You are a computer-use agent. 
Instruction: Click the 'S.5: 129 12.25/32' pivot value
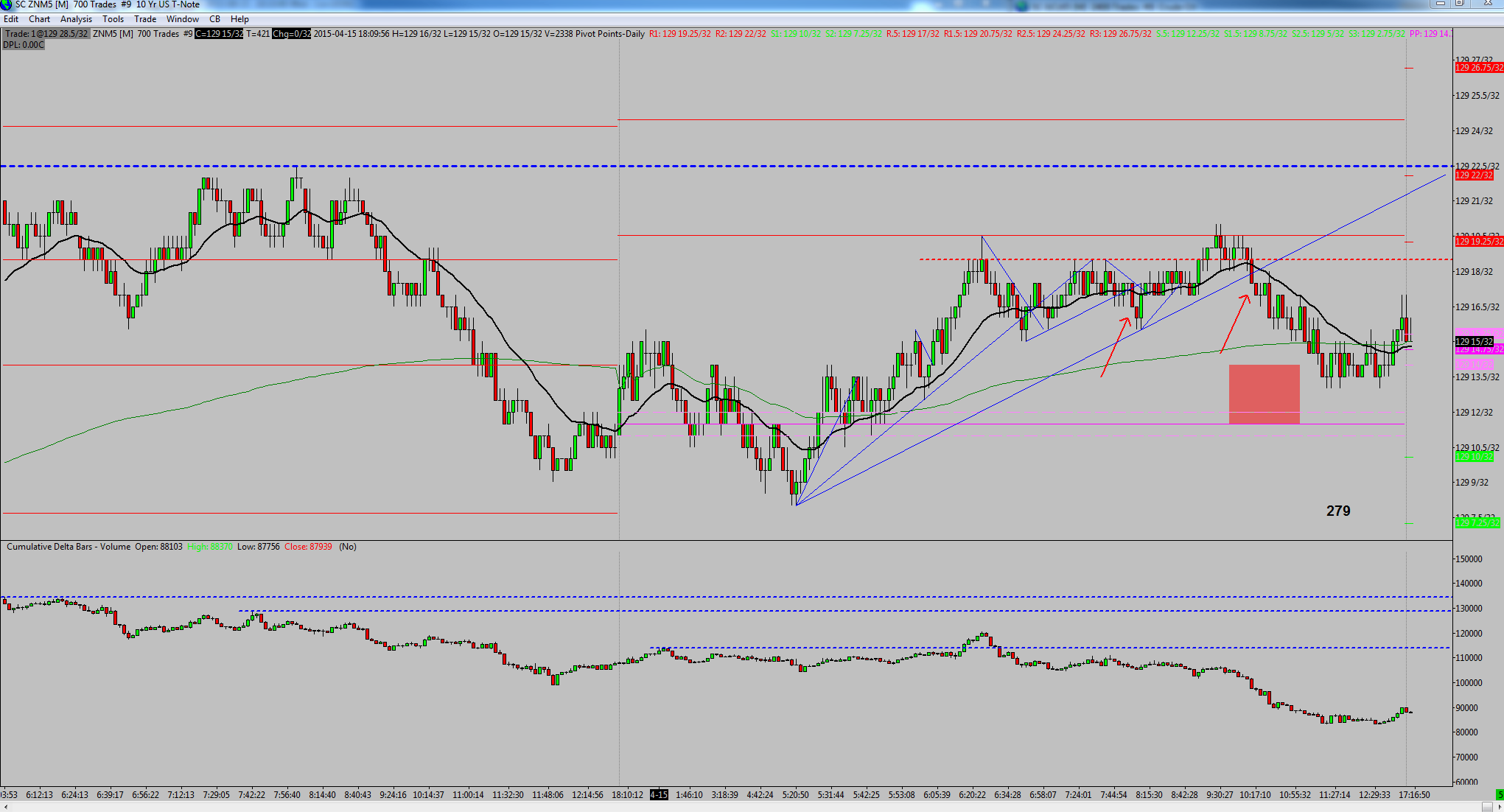click(1188, 34)
